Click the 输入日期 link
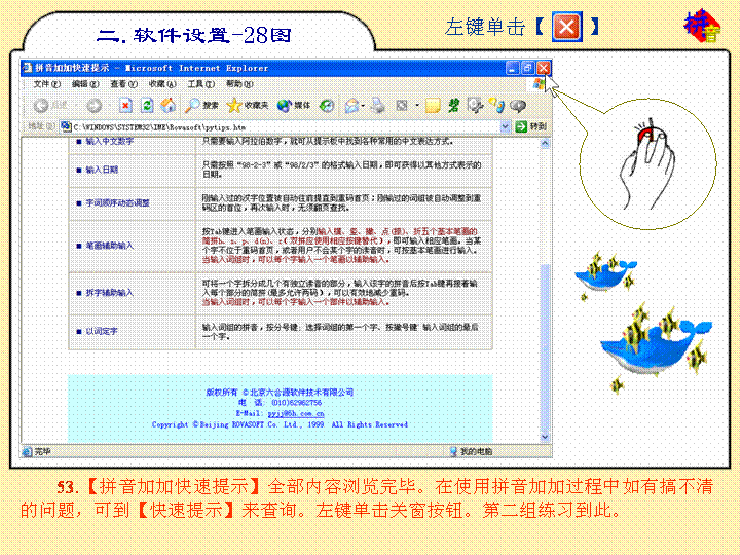 click(x=101, y=170)
